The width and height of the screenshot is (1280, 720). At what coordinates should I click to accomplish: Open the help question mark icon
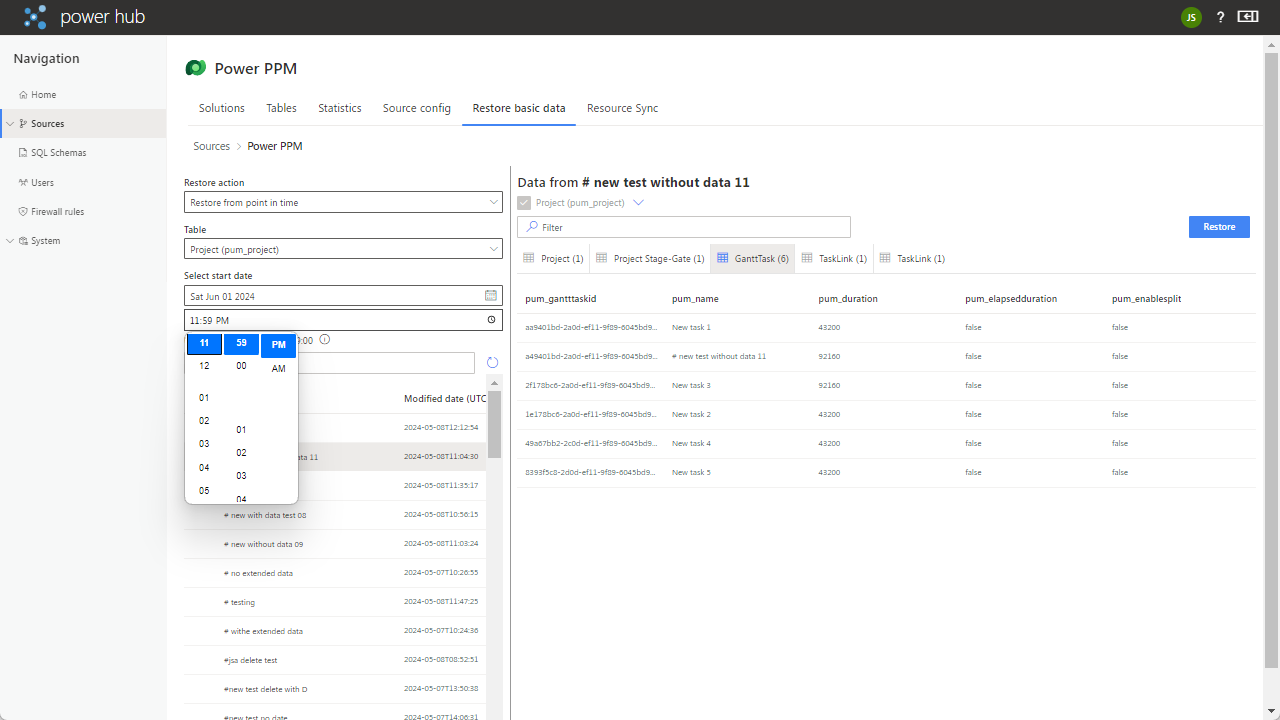1220,17
